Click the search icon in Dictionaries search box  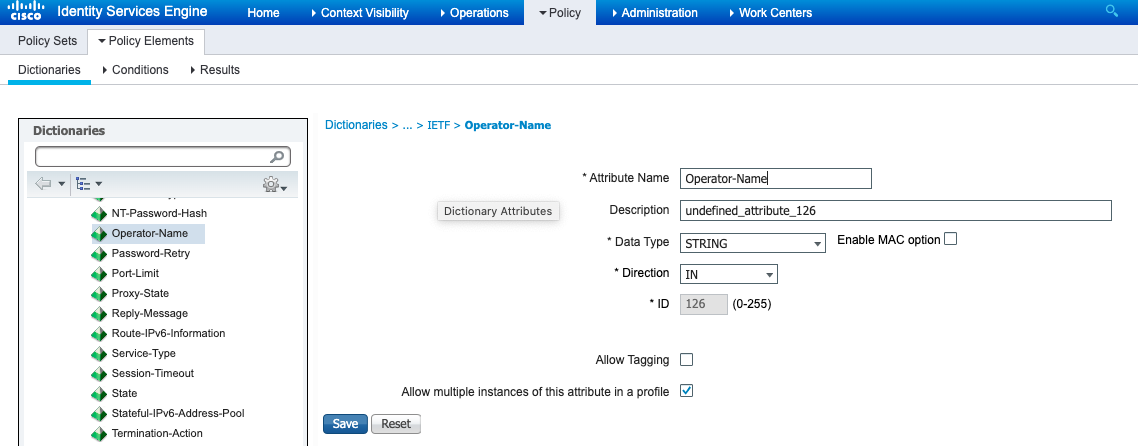point(278,157)
